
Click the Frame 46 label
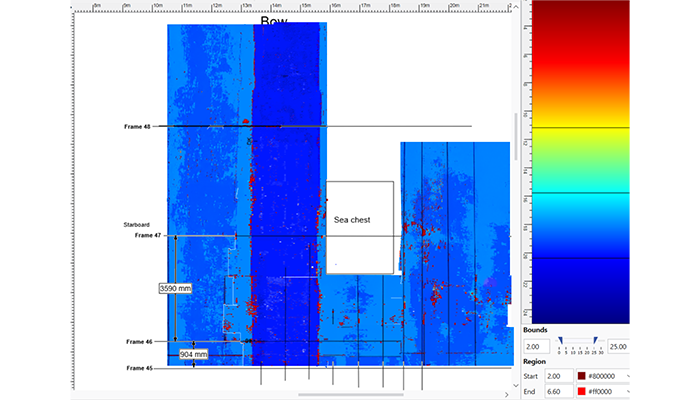click(139, 342)
